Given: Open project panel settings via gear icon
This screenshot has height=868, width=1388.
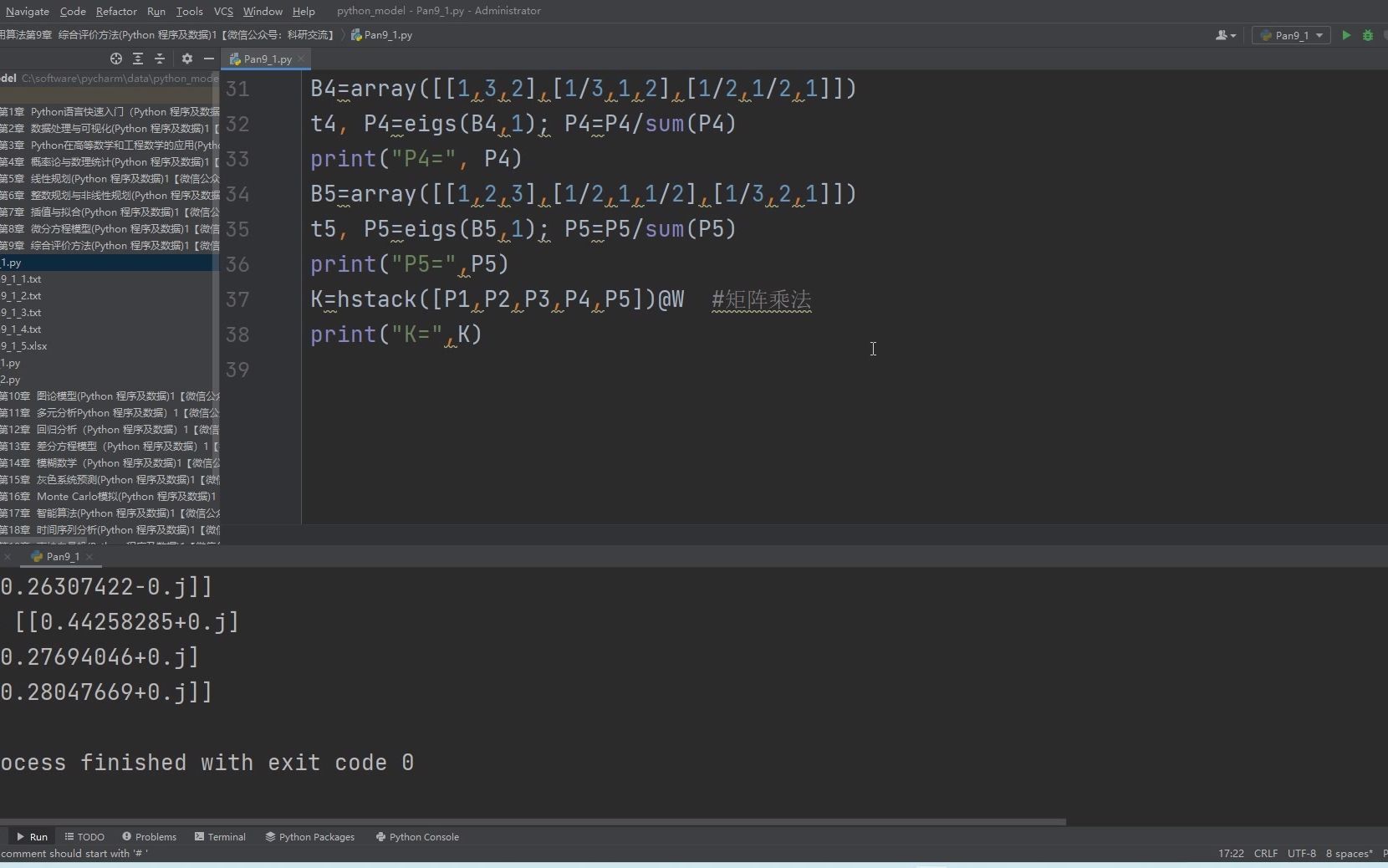Looking at the screenshot, I should pos(186,59).
